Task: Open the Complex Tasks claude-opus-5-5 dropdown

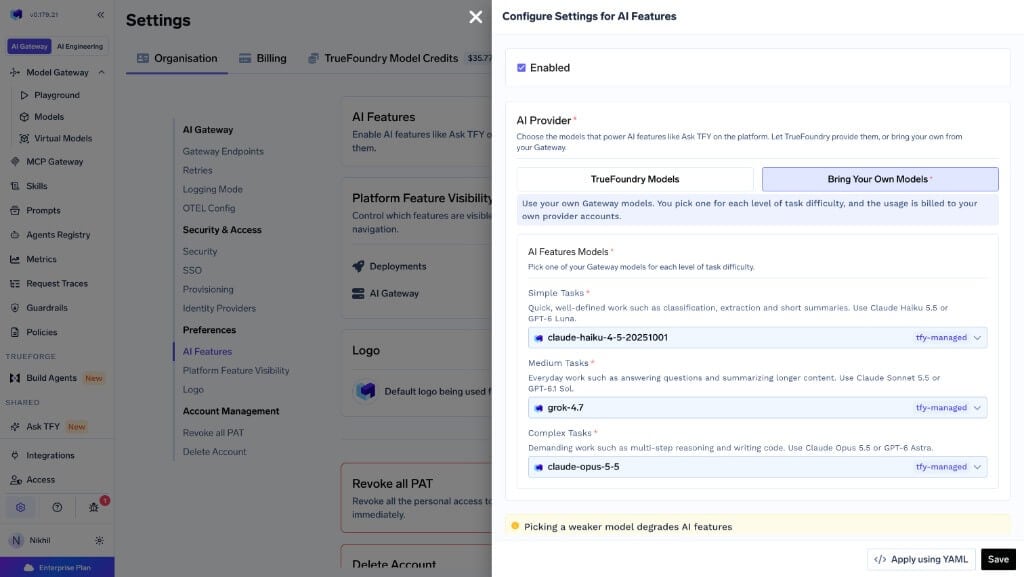Action: (x=757, y=467)
